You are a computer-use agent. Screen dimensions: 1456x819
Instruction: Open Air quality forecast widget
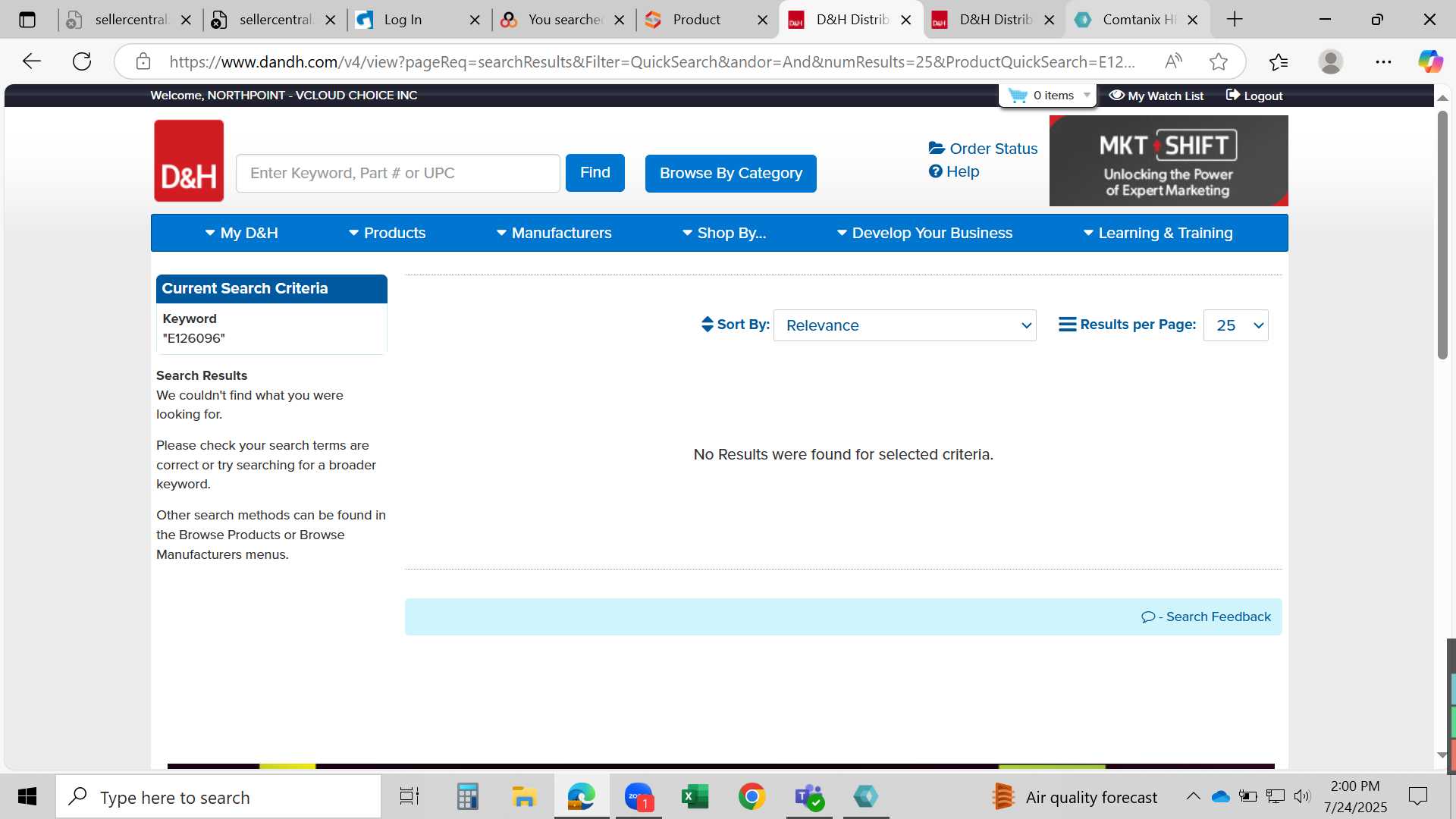pos(1075,797)
